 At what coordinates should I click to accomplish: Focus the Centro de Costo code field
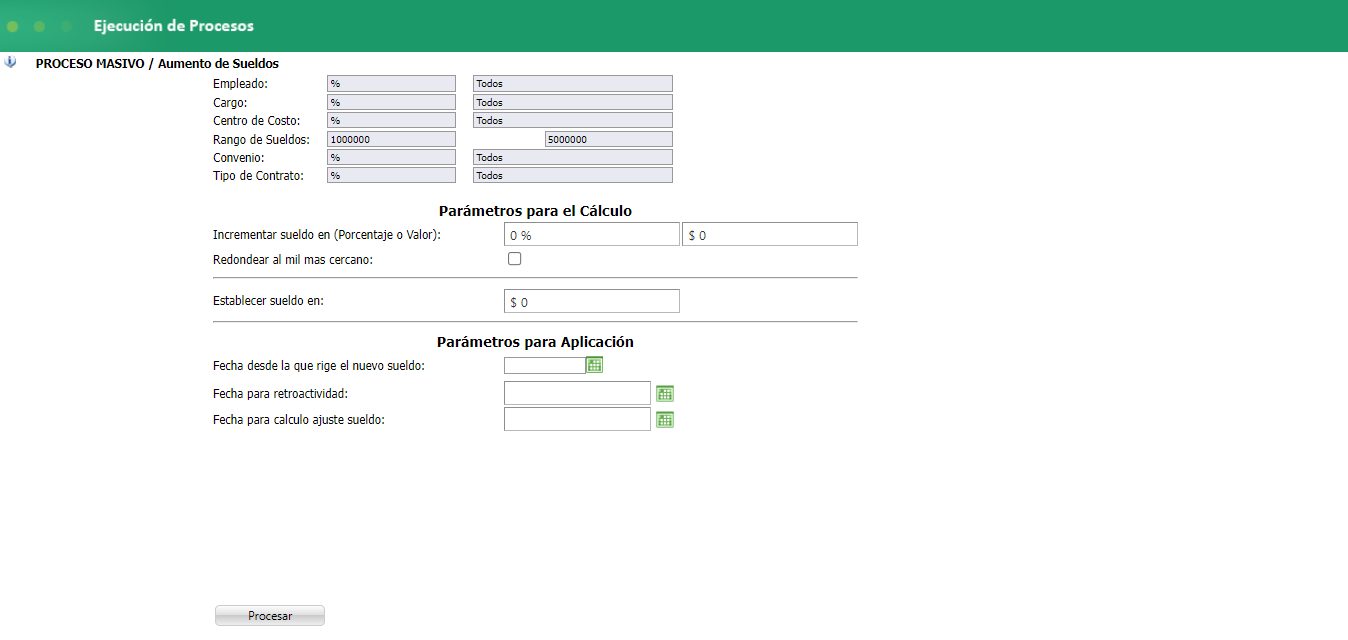coord(391,120)
